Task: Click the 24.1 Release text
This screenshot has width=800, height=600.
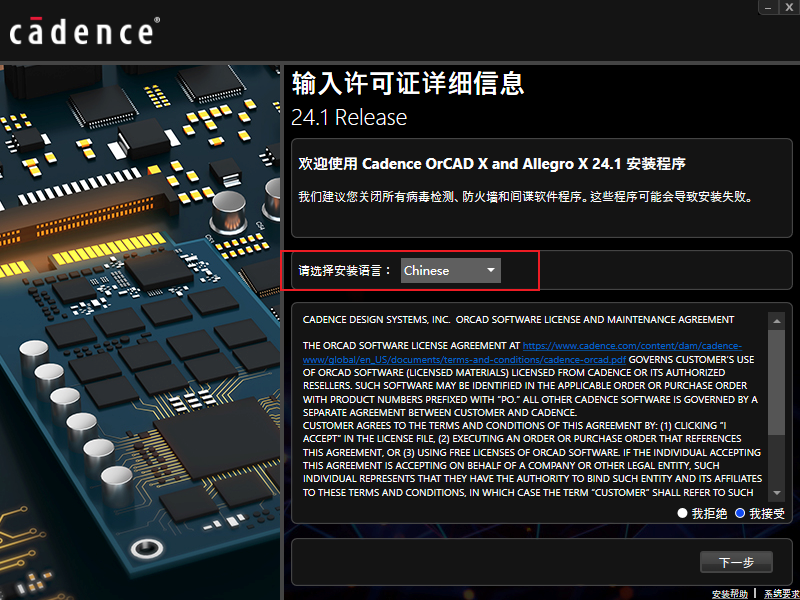Action: 349,117
